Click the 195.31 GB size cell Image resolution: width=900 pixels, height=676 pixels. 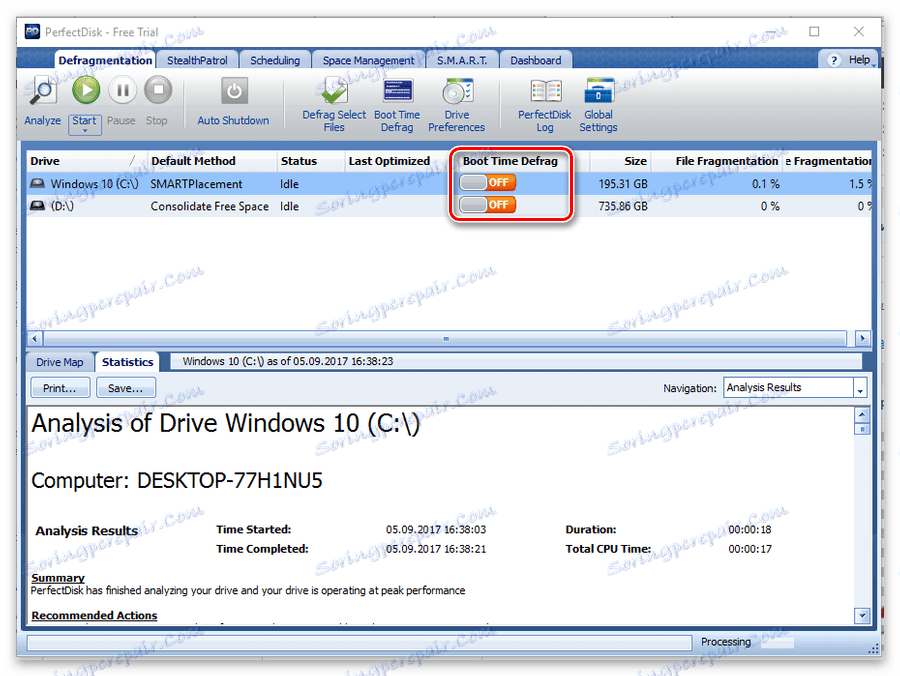pos(623,184)
